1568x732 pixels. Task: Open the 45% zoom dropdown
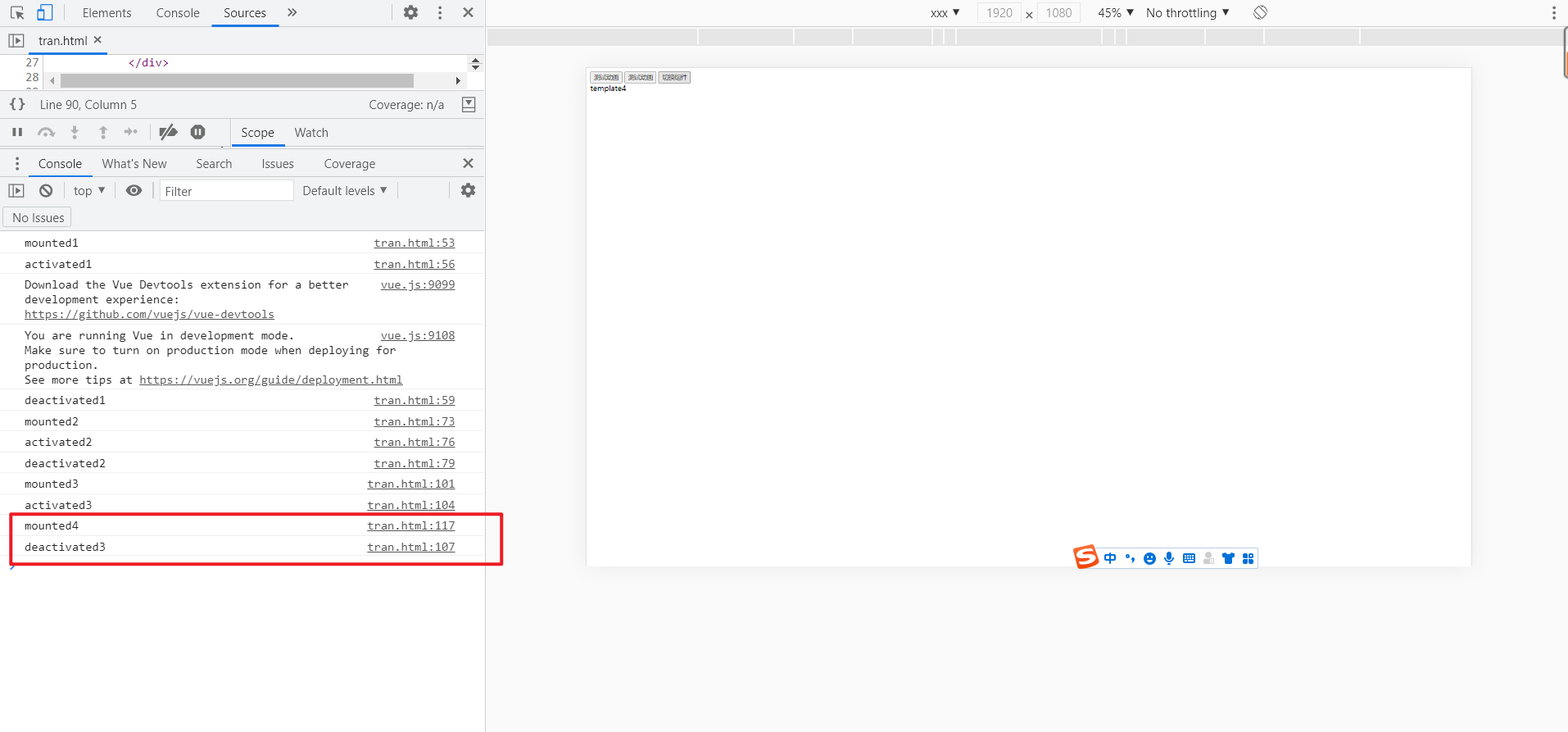(1116, 13)
